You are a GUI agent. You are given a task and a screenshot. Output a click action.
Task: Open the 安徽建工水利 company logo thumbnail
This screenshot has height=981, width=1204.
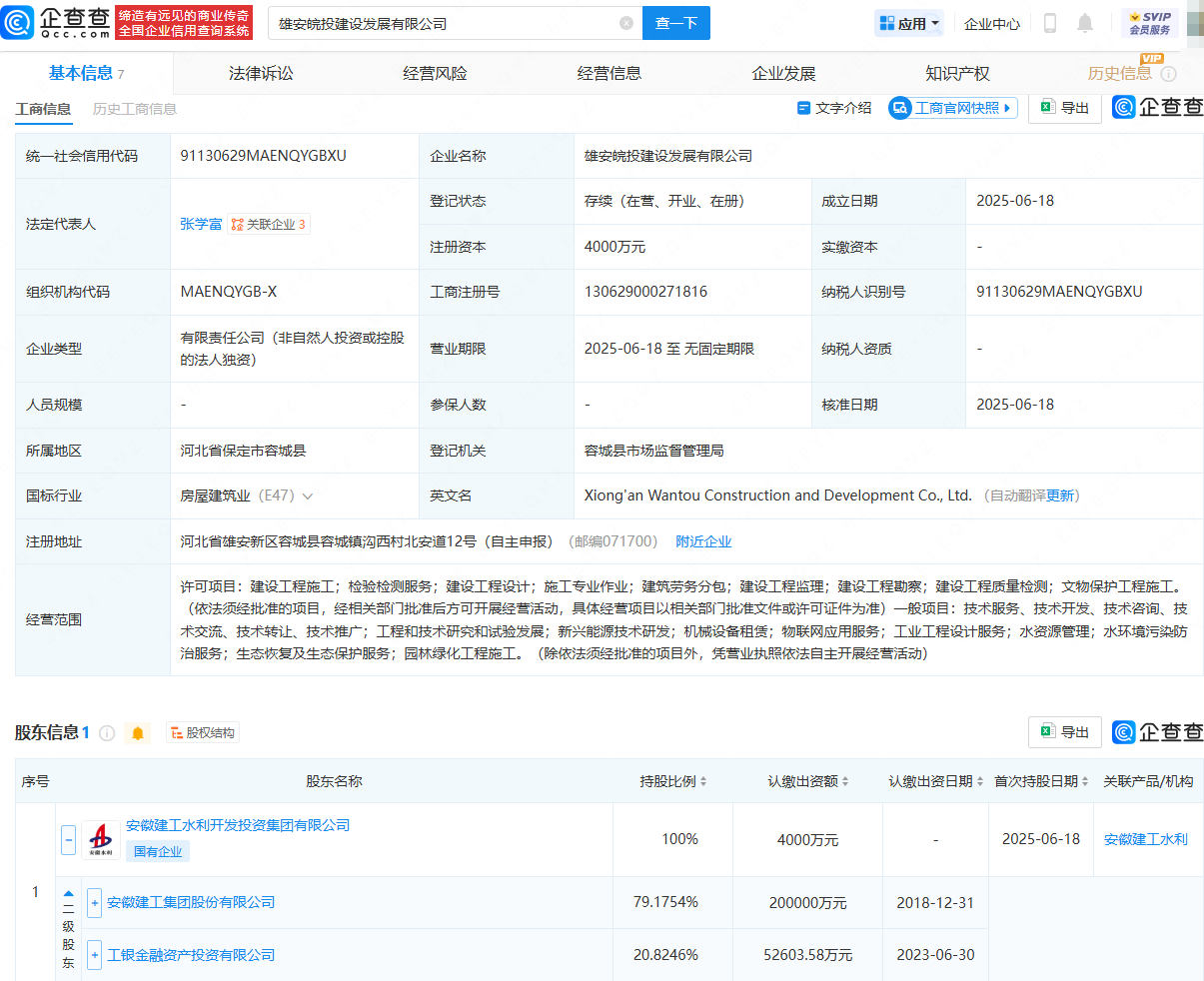(x=100, y=839)
